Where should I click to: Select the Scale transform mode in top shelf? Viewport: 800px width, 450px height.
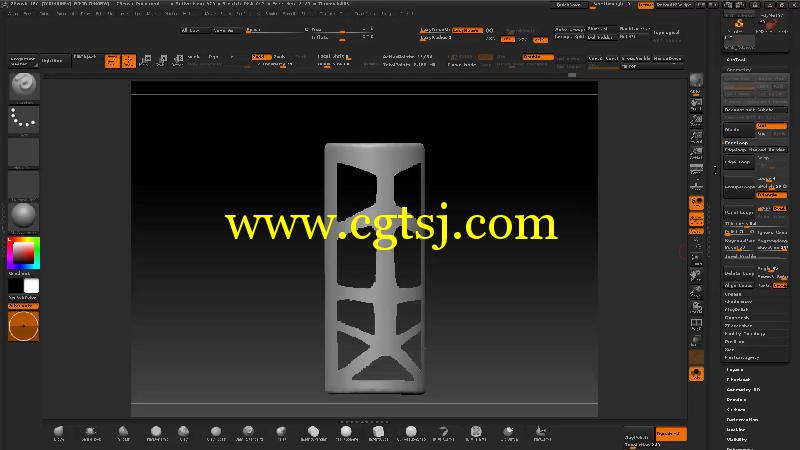pyautogui.click(x=162, y=61)
